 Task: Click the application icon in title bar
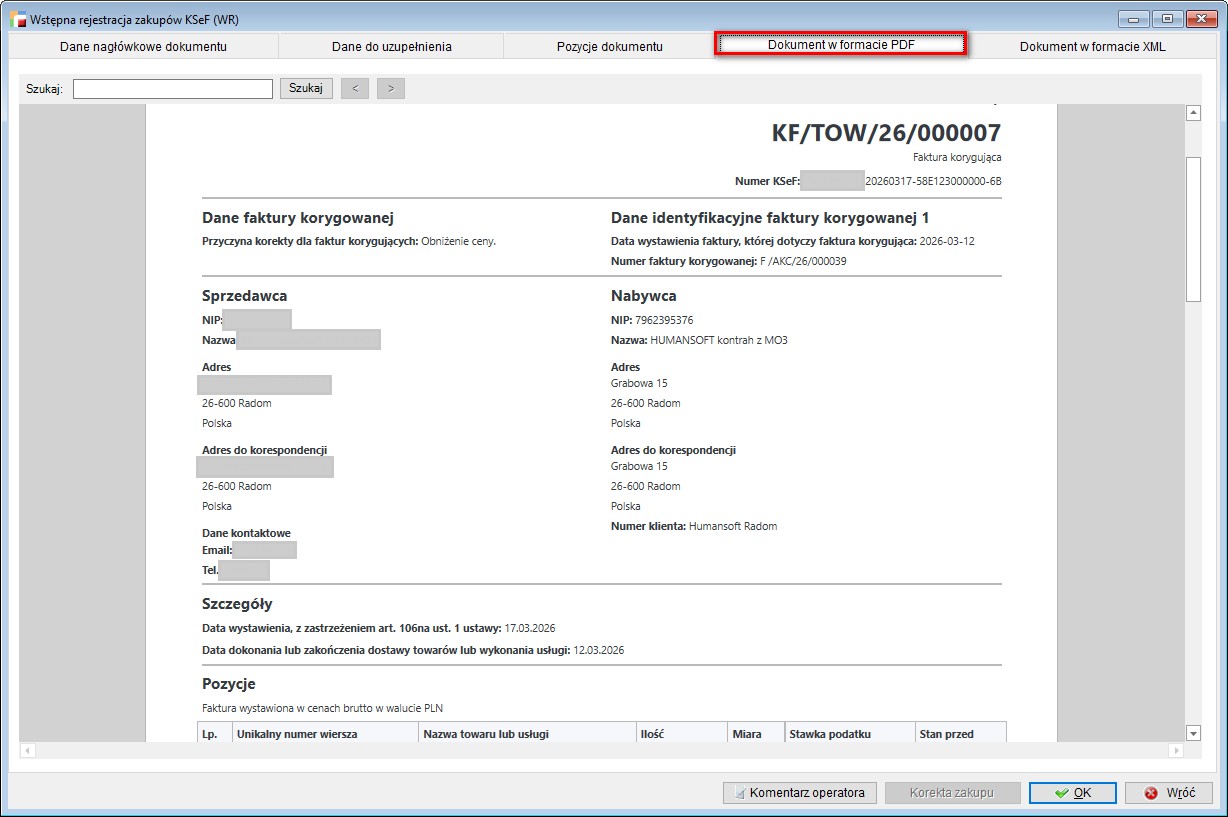pyautogui.click(x=17, y=19)
